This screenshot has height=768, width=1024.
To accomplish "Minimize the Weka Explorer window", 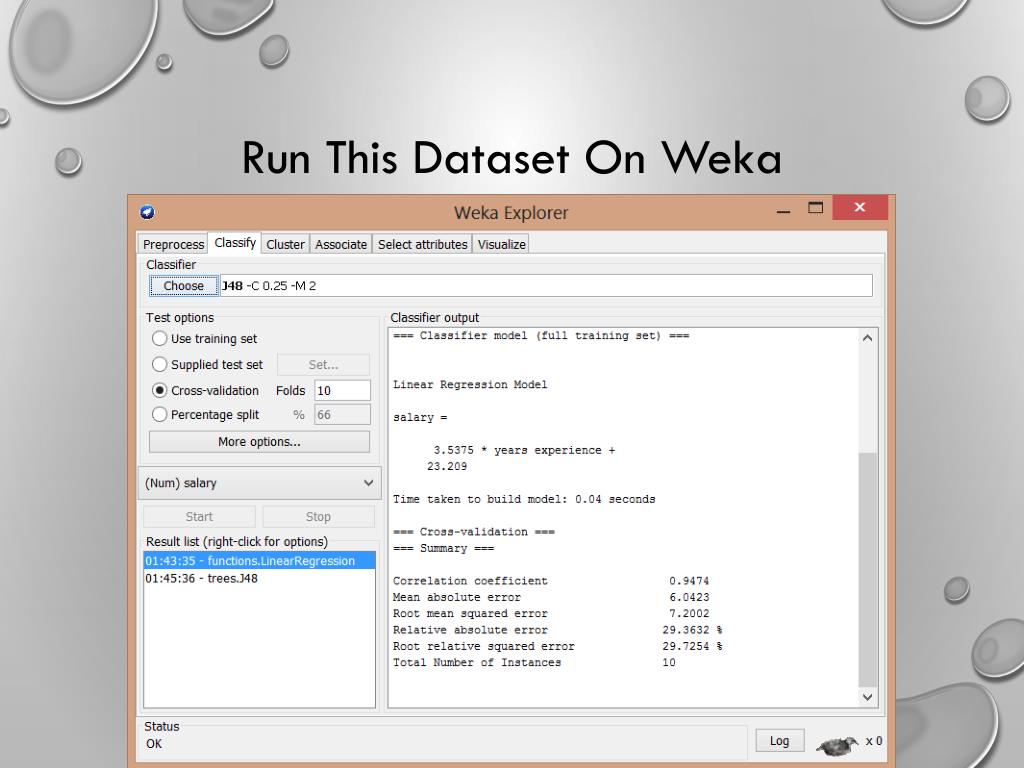I will [x=783, y=212].
